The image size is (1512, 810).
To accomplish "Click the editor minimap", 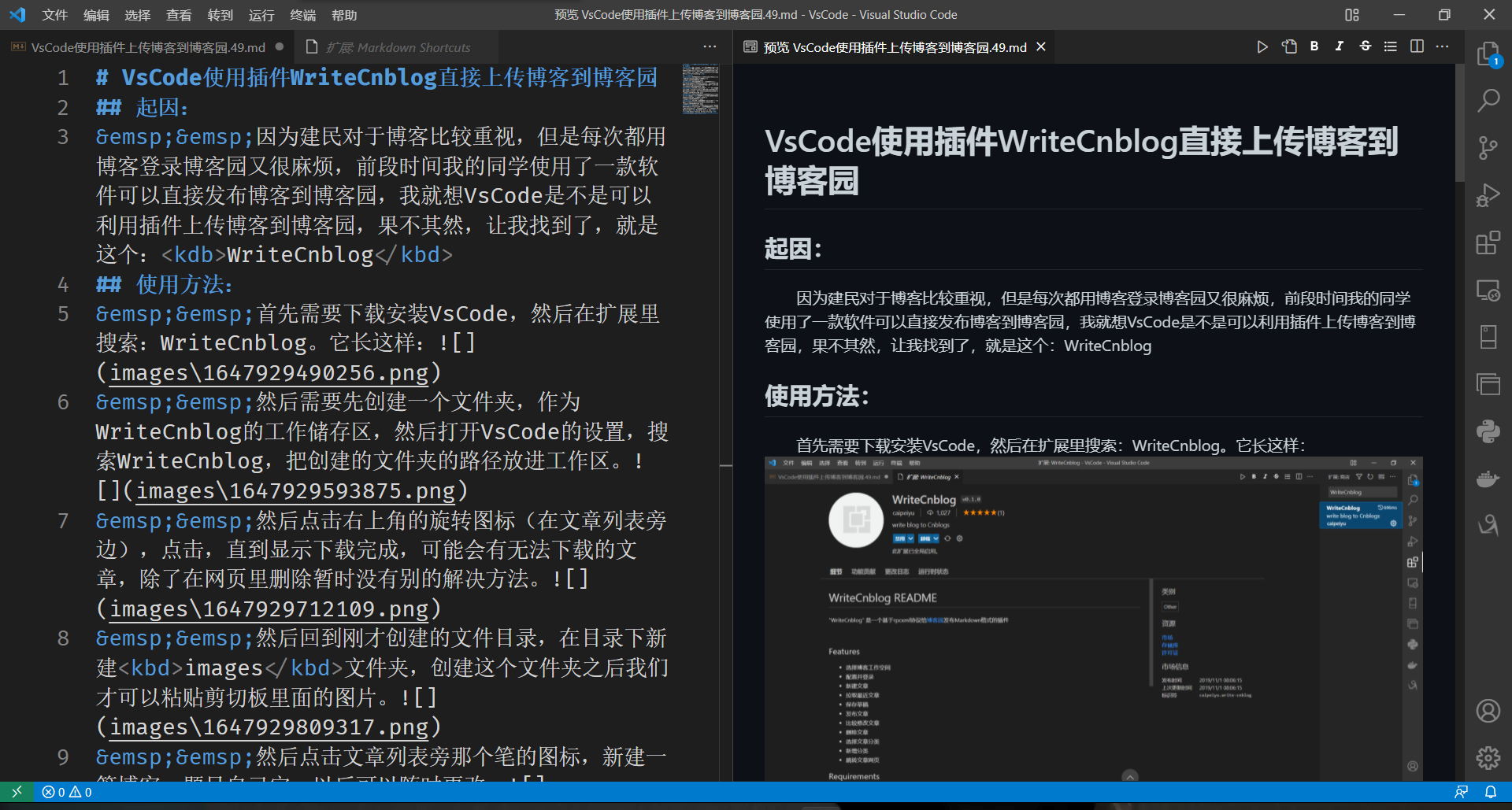I will point(700,89).
